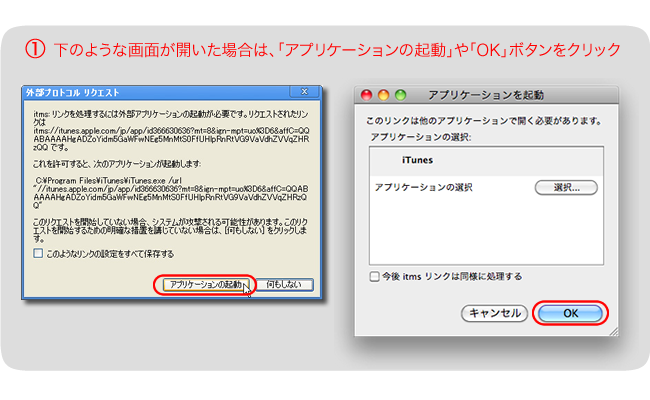
Task: Enable 今後 itms リンクは同様に処理する checkbox
Action: coord(375,276)
